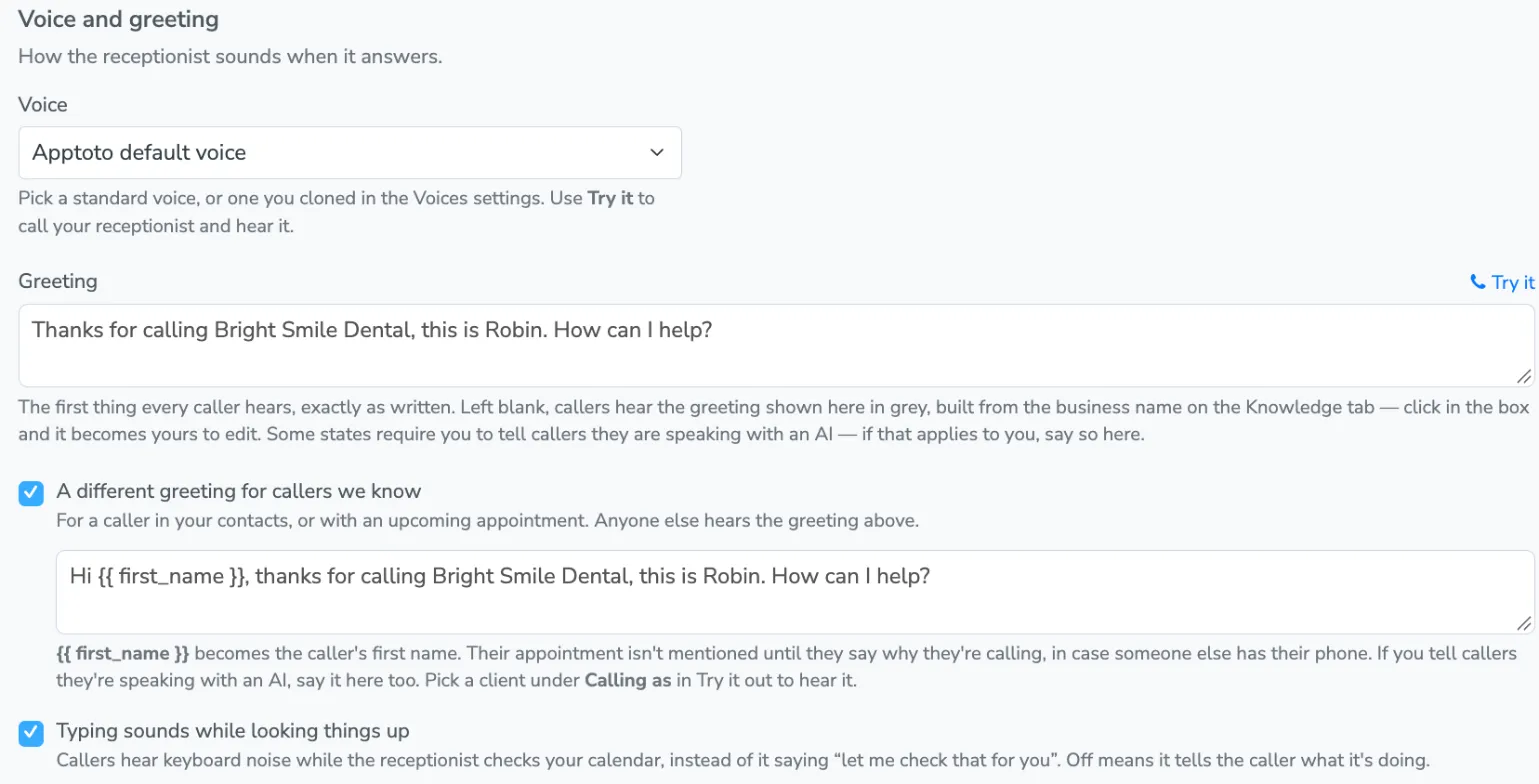Click the Try it phone link
The image size is (1539, 784).
point(1502,283)
